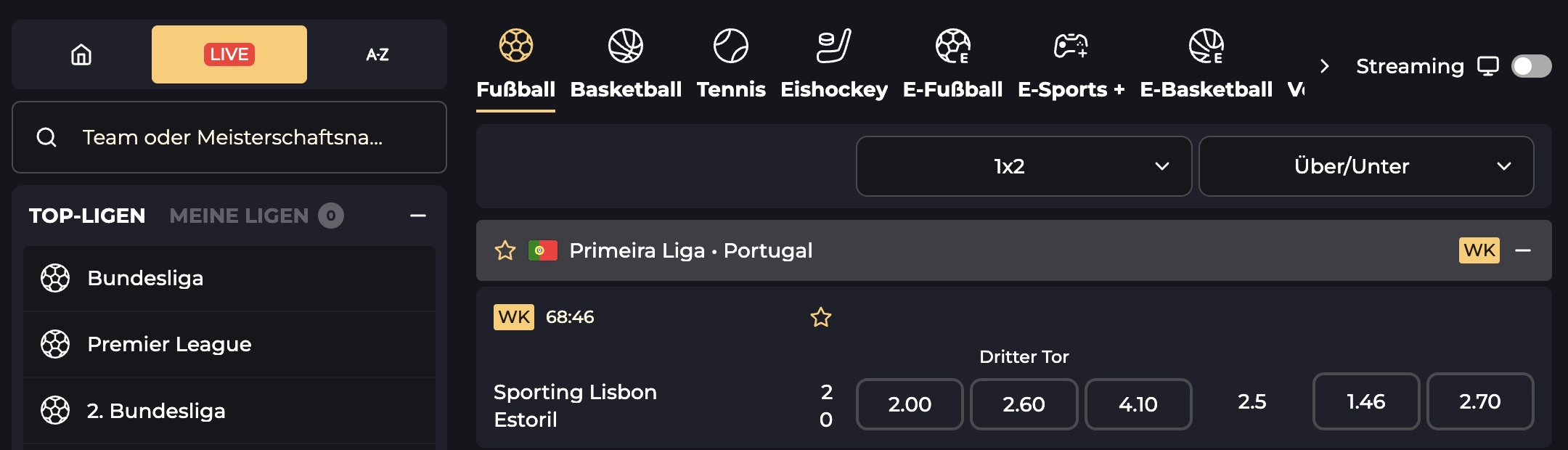Place bet on 2.00 home odds
Image resolution: width=1568 pixels, height=450 pixels.
(910, 404)
